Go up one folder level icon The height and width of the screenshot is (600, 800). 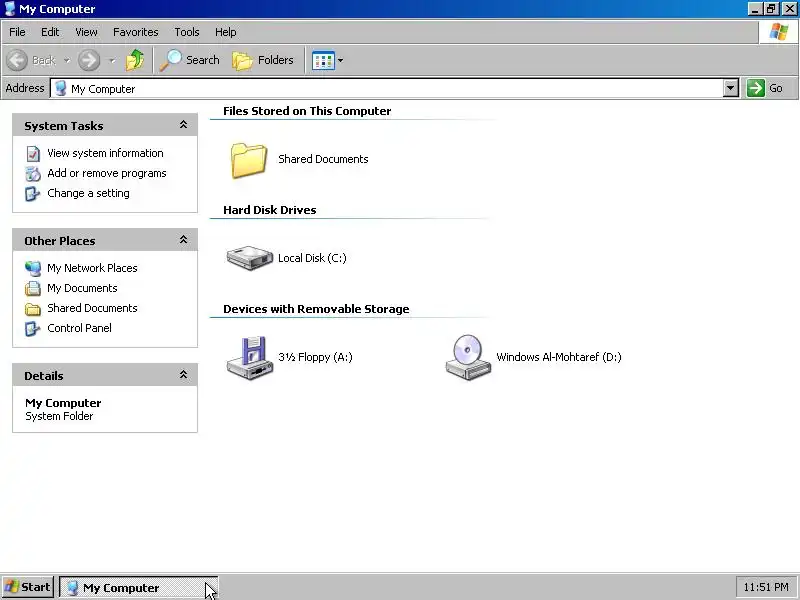135,60
